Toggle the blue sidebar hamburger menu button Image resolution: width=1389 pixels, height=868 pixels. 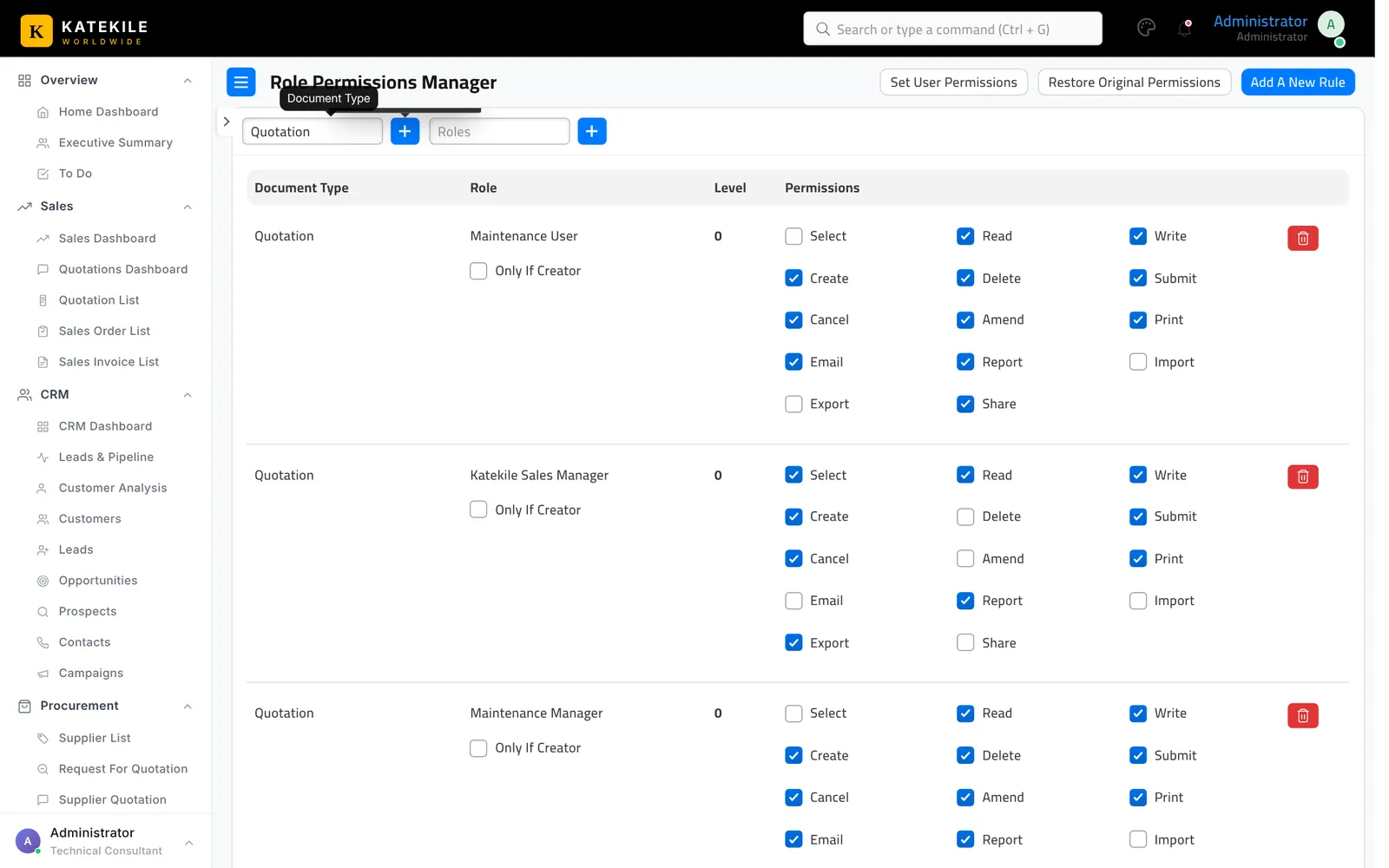[x=241, y=82]
